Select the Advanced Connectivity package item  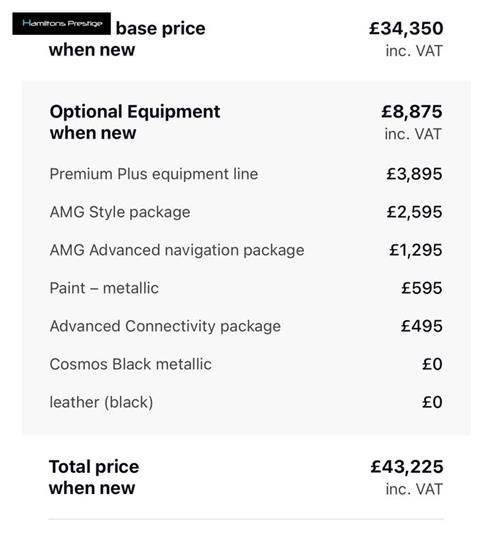coord(165,326)
